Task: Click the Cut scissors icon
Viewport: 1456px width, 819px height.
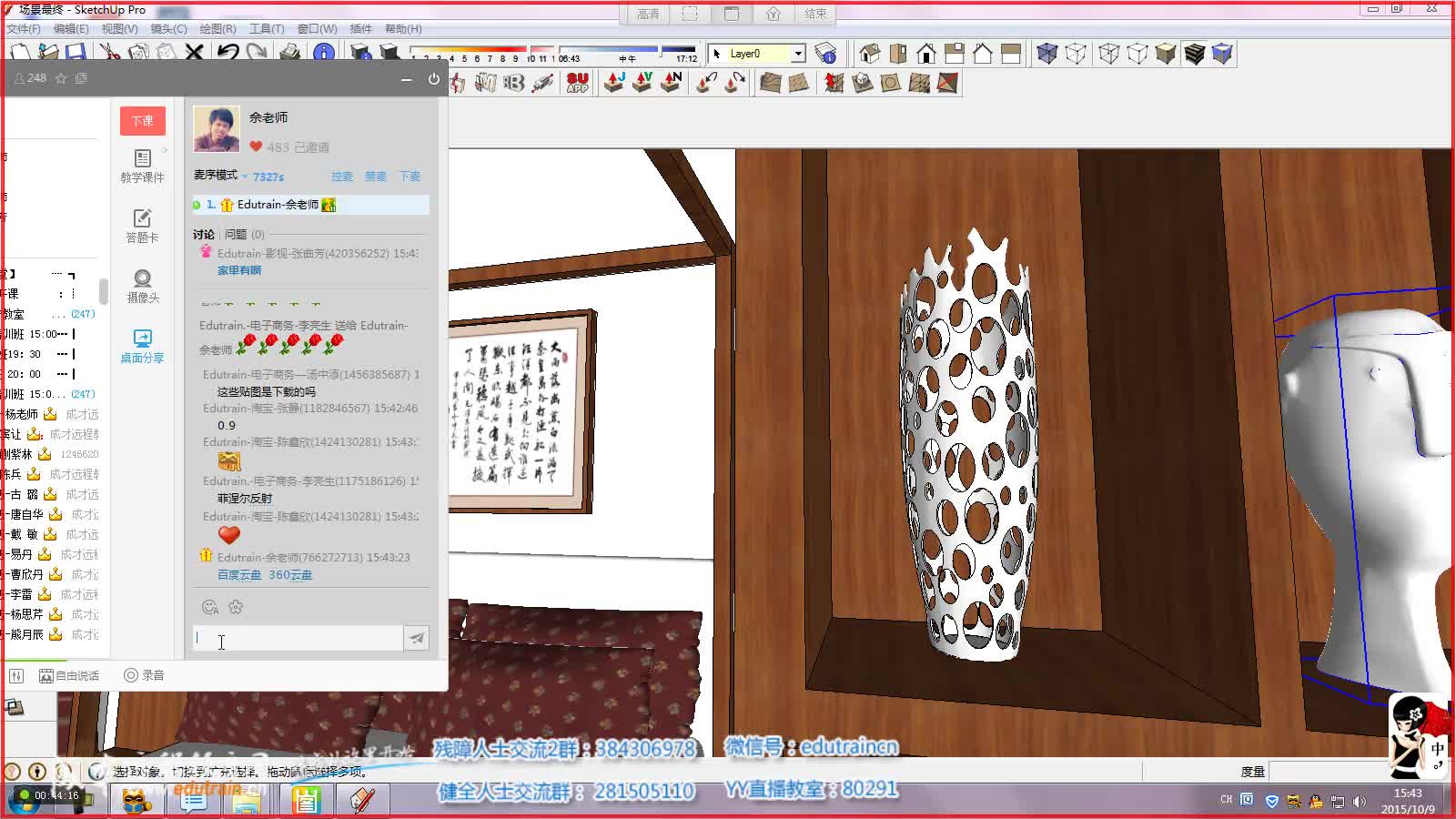Action: 109,53
